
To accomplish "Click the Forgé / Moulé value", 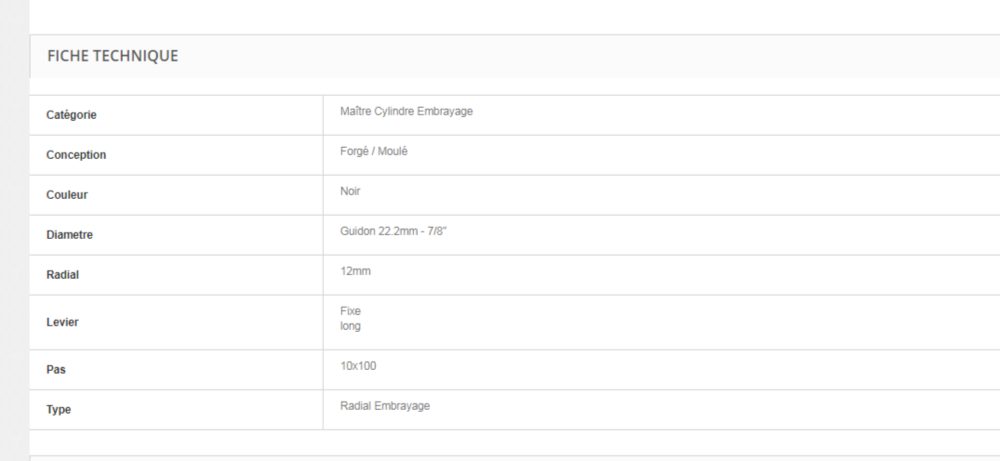I will coord(374,151).
